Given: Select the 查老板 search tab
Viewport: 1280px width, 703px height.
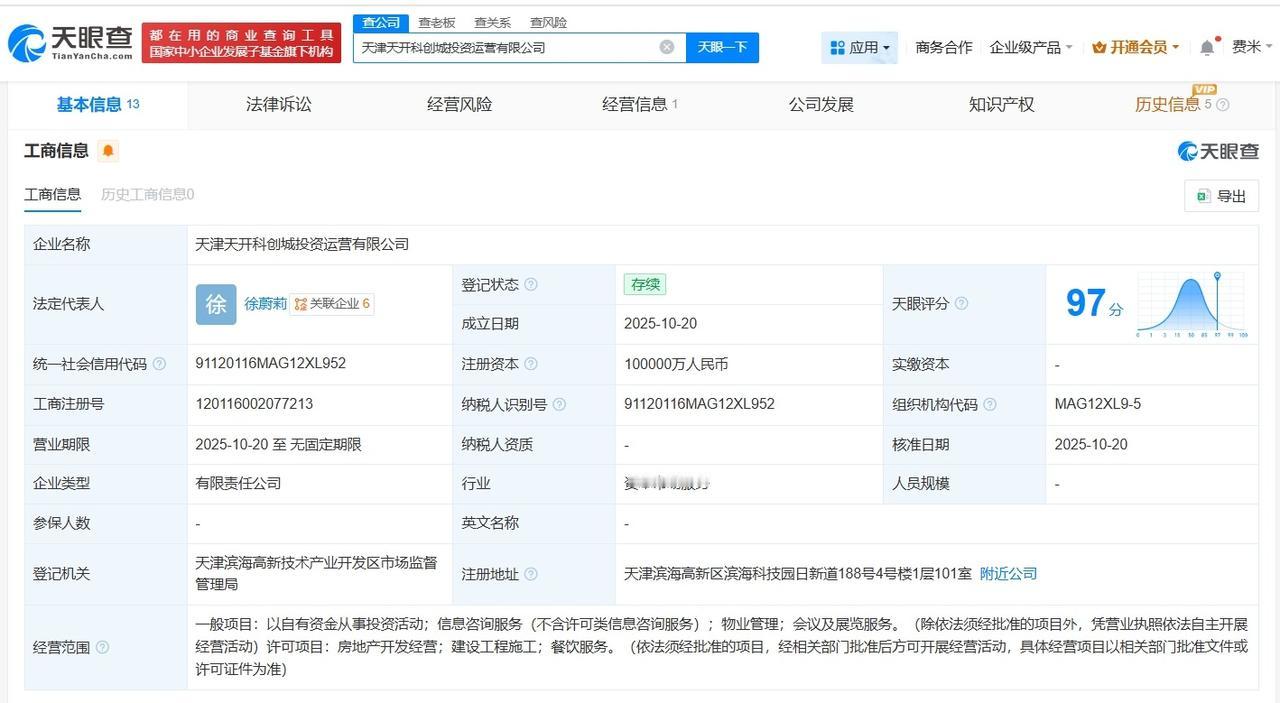Looking at the screenshot, I should (x=437, y=22).
